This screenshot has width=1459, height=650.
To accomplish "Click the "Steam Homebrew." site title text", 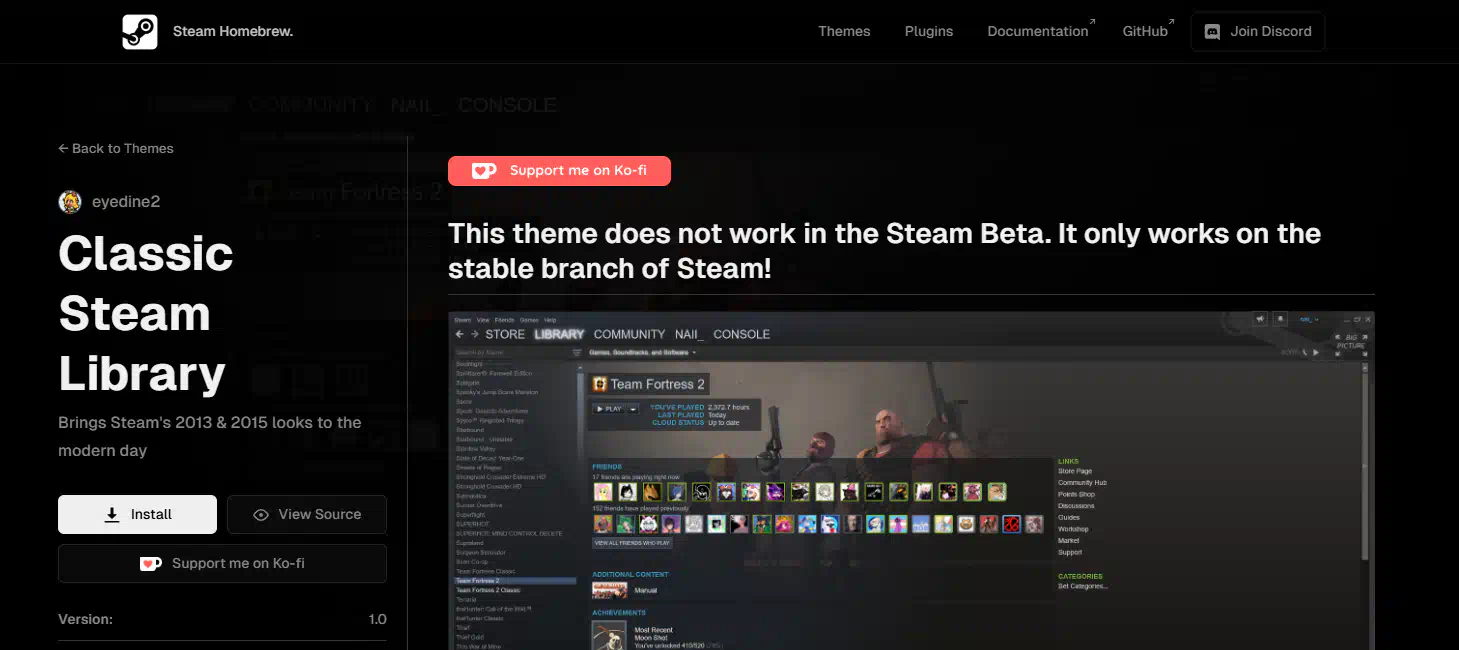I will pos(233,31).
